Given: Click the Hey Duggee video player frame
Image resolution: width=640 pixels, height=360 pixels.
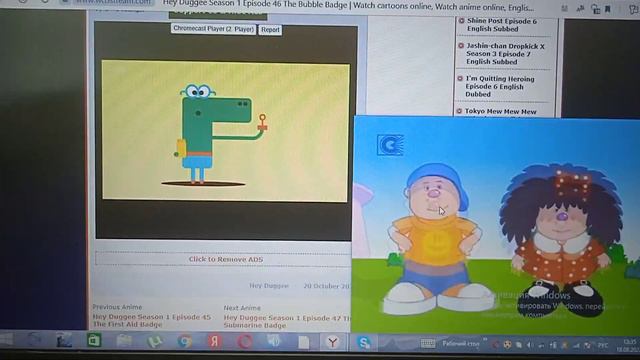Looking at the screenshot, I should click(x=225, y=131).
